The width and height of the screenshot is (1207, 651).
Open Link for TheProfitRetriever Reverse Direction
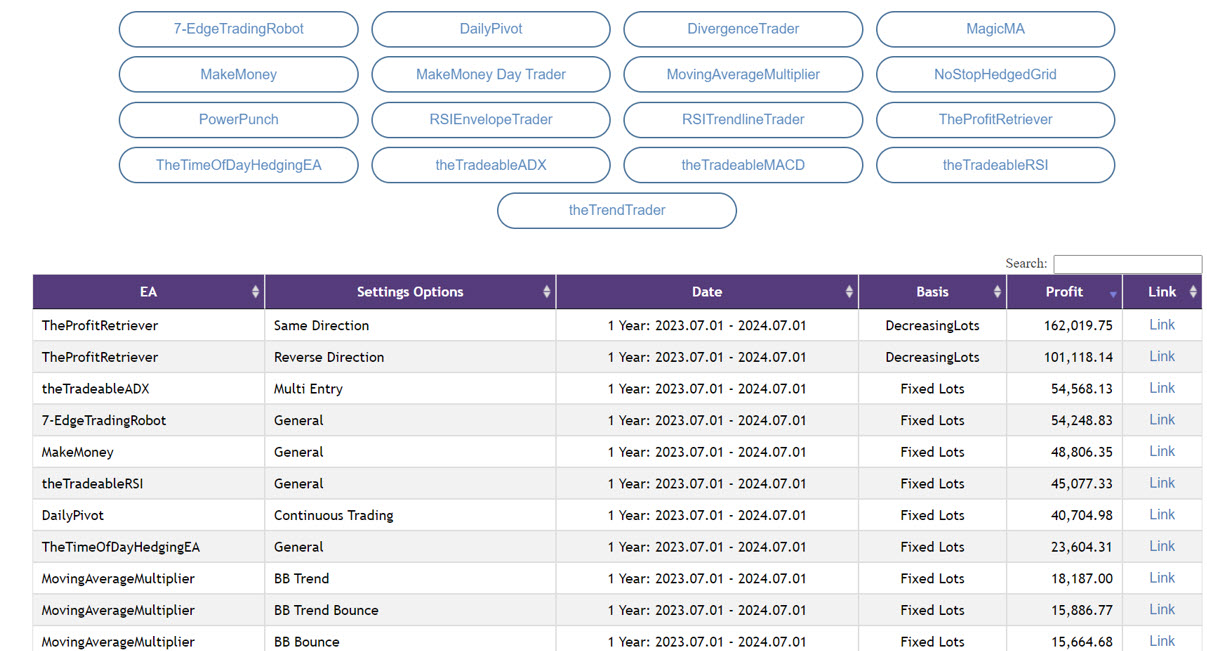pyautogui.click(x=1162, y=356)
